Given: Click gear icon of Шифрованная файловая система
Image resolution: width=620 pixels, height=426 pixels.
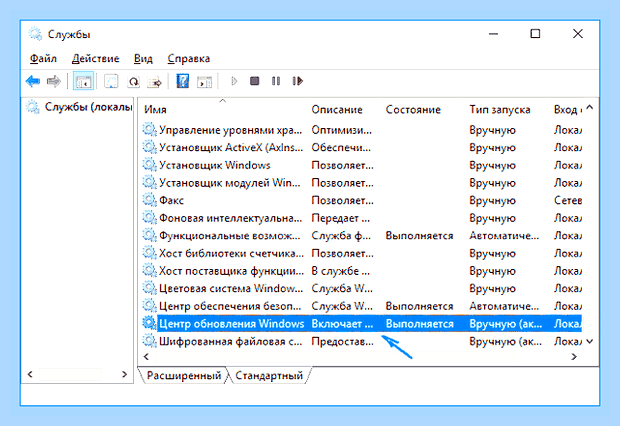Looking at the screenshot, I should [x=149, y=341].
